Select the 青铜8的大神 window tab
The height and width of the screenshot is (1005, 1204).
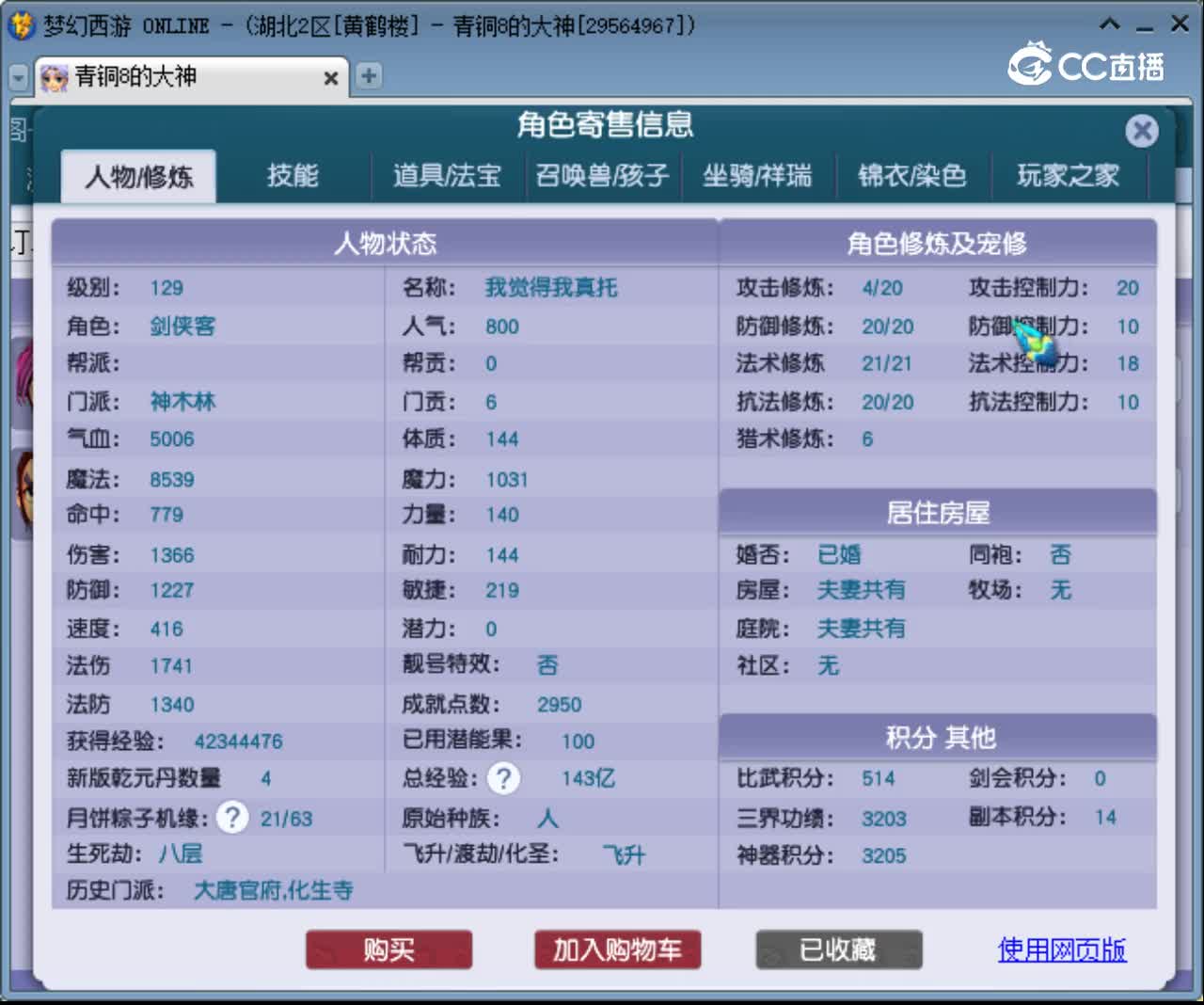coord(192,77)
